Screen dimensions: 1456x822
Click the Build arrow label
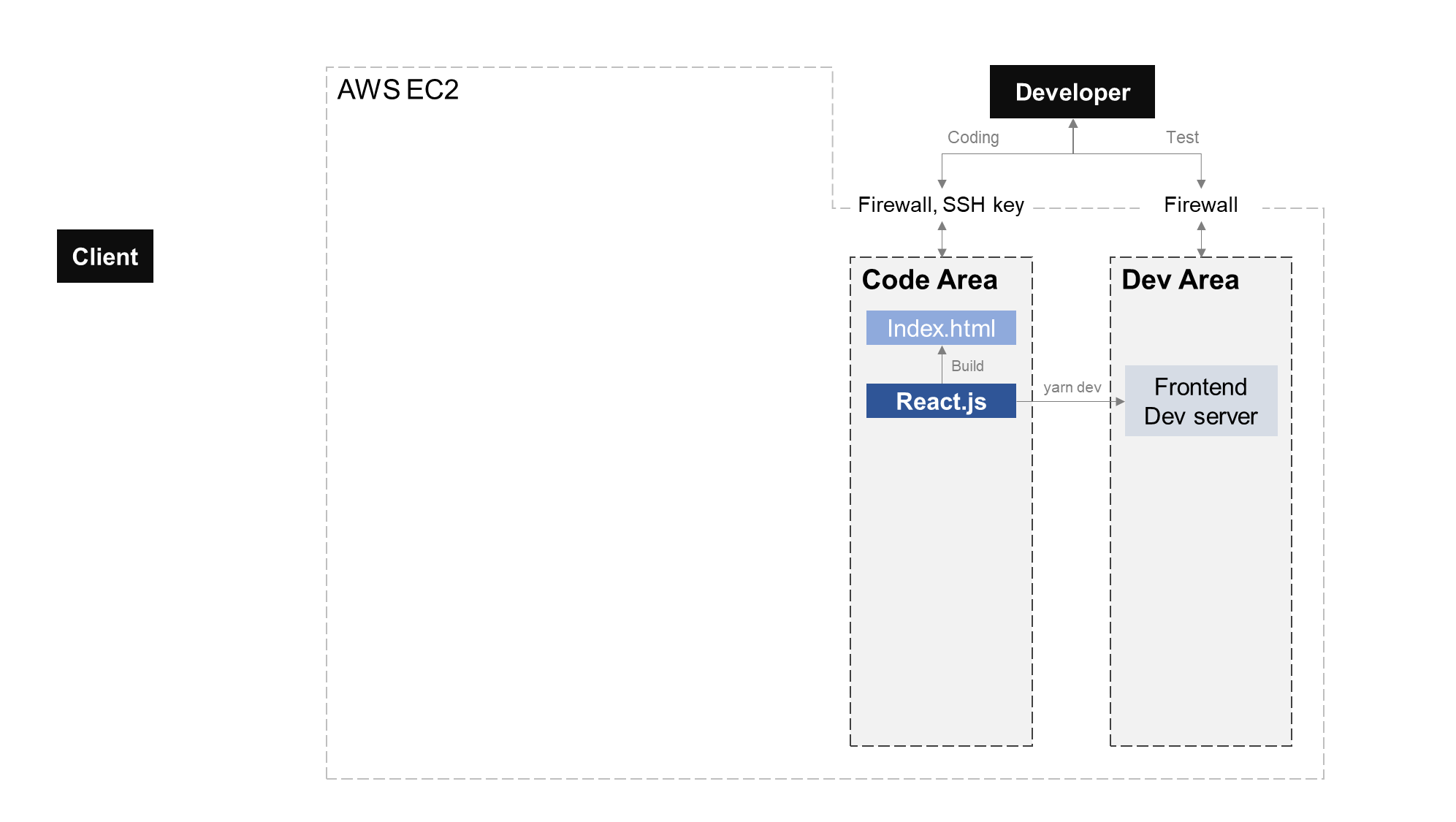click(x=967, y=366)
